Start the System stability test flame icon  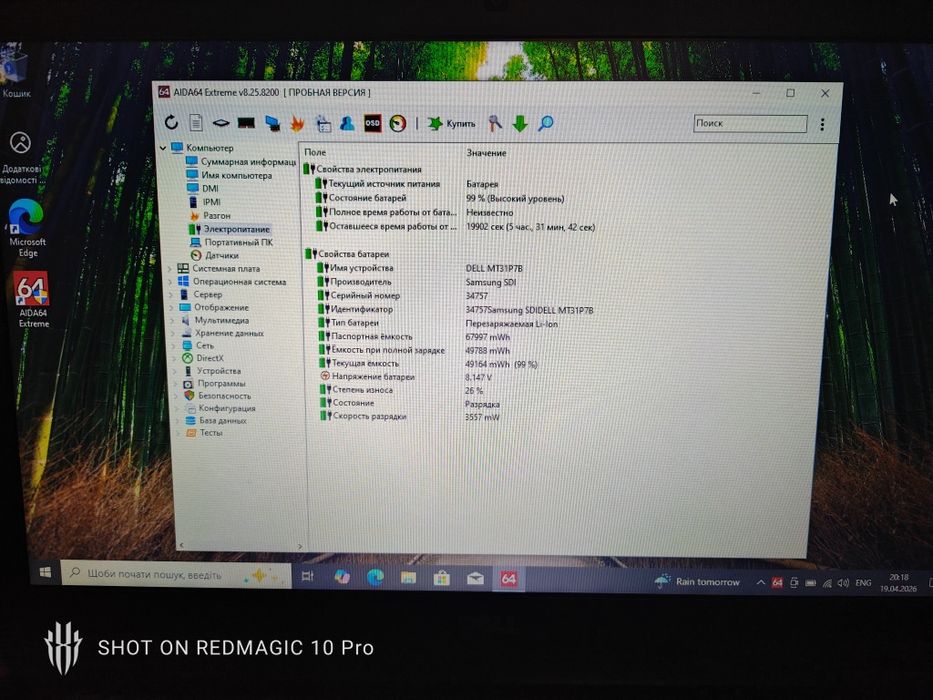click(x=297, y=123)
